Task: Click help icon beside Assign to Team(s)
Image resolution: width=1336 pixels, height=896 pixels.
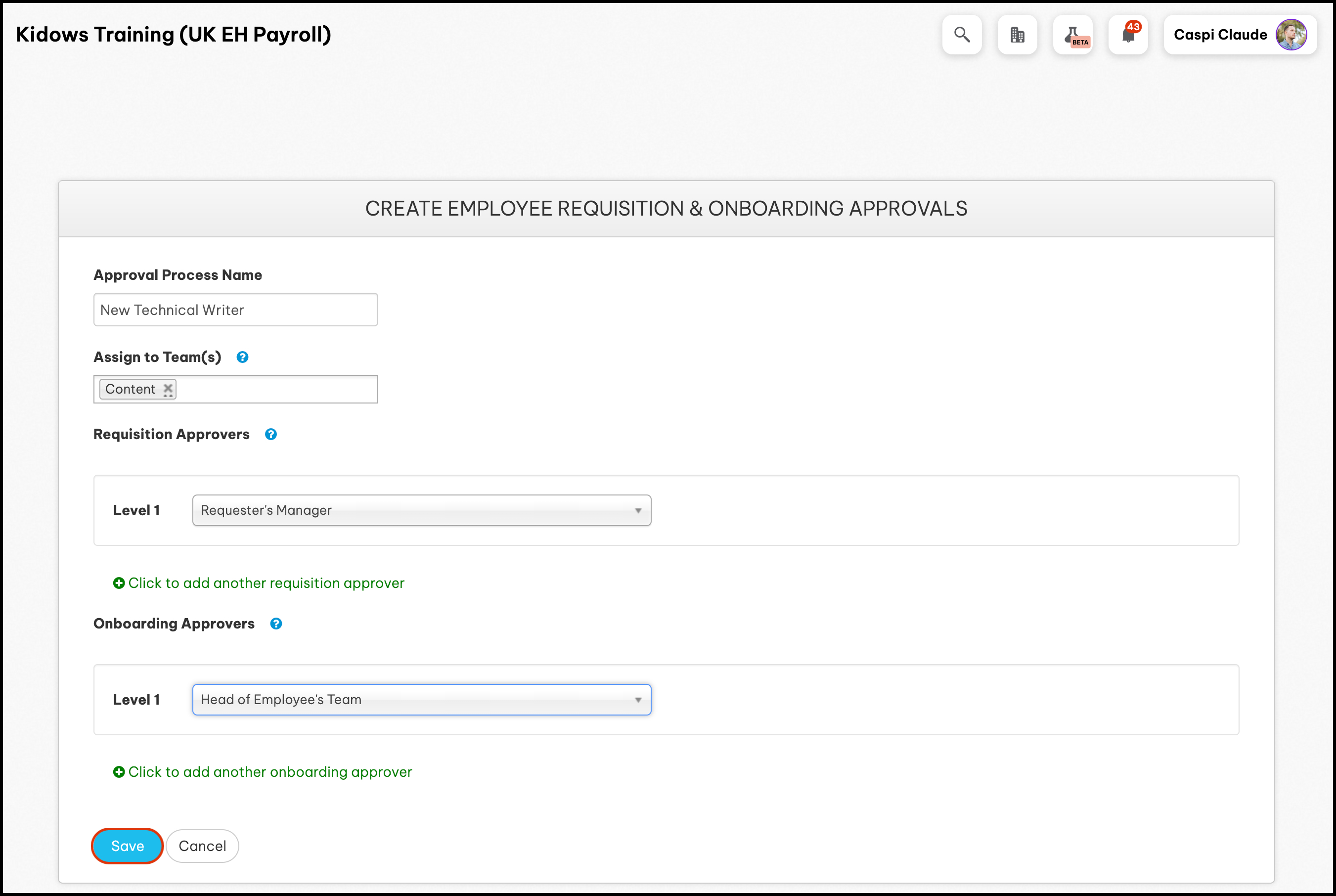Action: 242,357
